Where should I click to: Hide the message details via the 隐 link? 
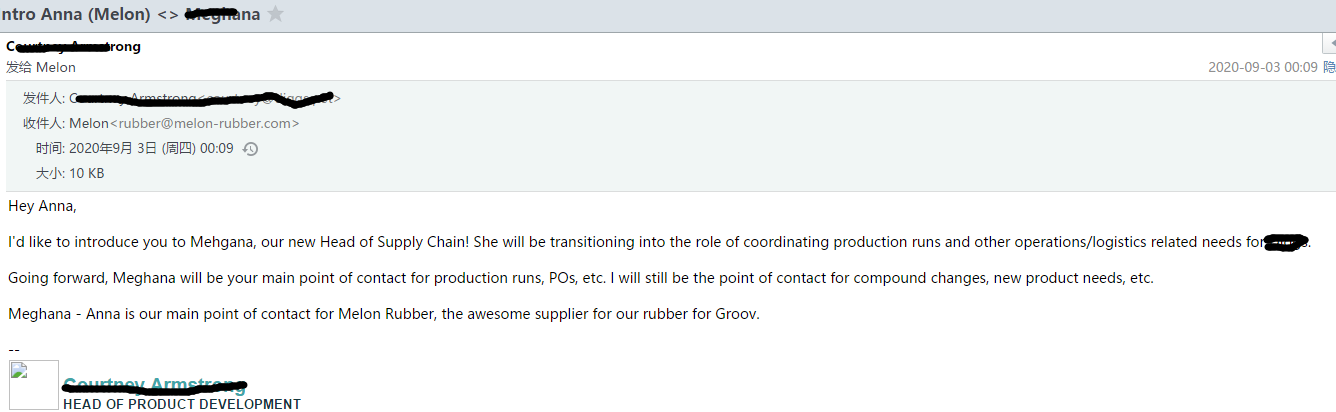pyautogui.click(x=1330, y=67)
